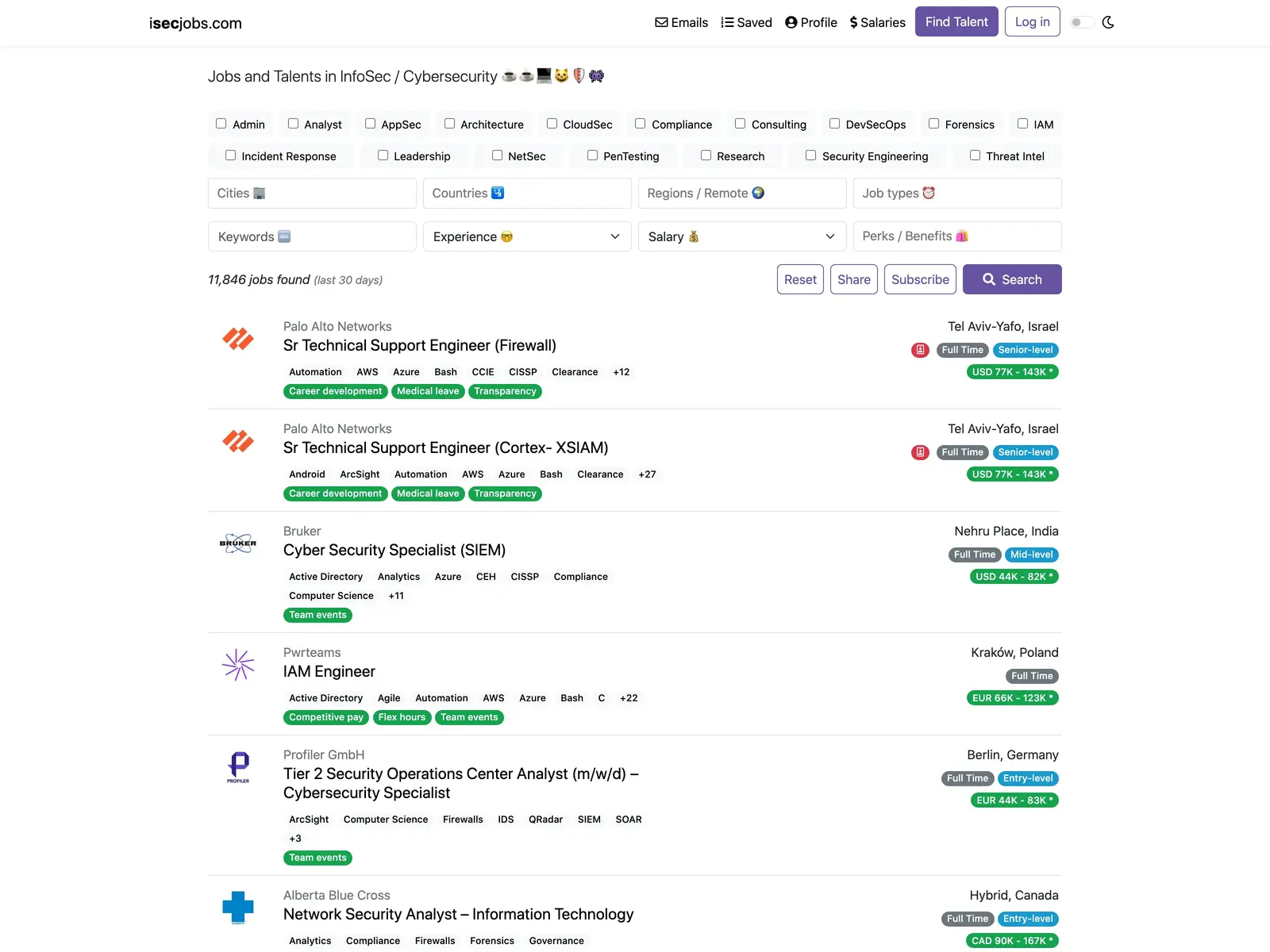Click the Find Talent button
This screenshot has height=952, width=1270.
point(956,21)
